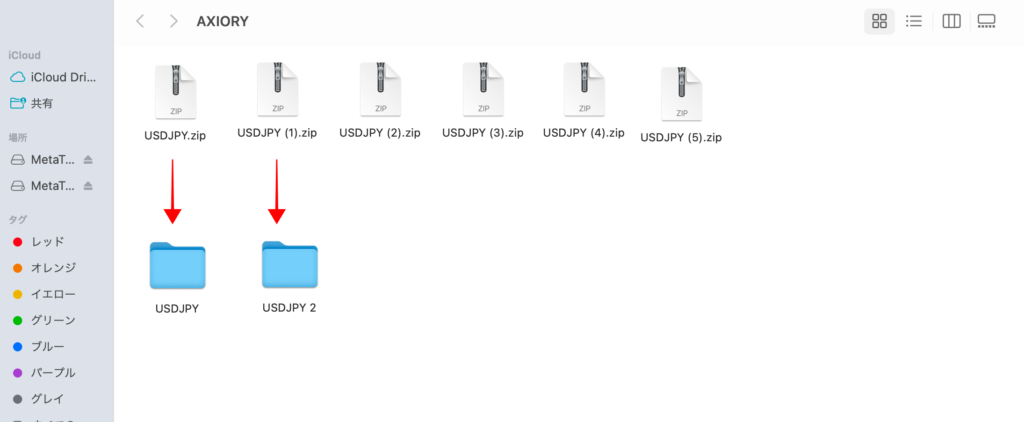Switch to gallery view
This screenshot has width=1024, height=422.
coord(986,22)
